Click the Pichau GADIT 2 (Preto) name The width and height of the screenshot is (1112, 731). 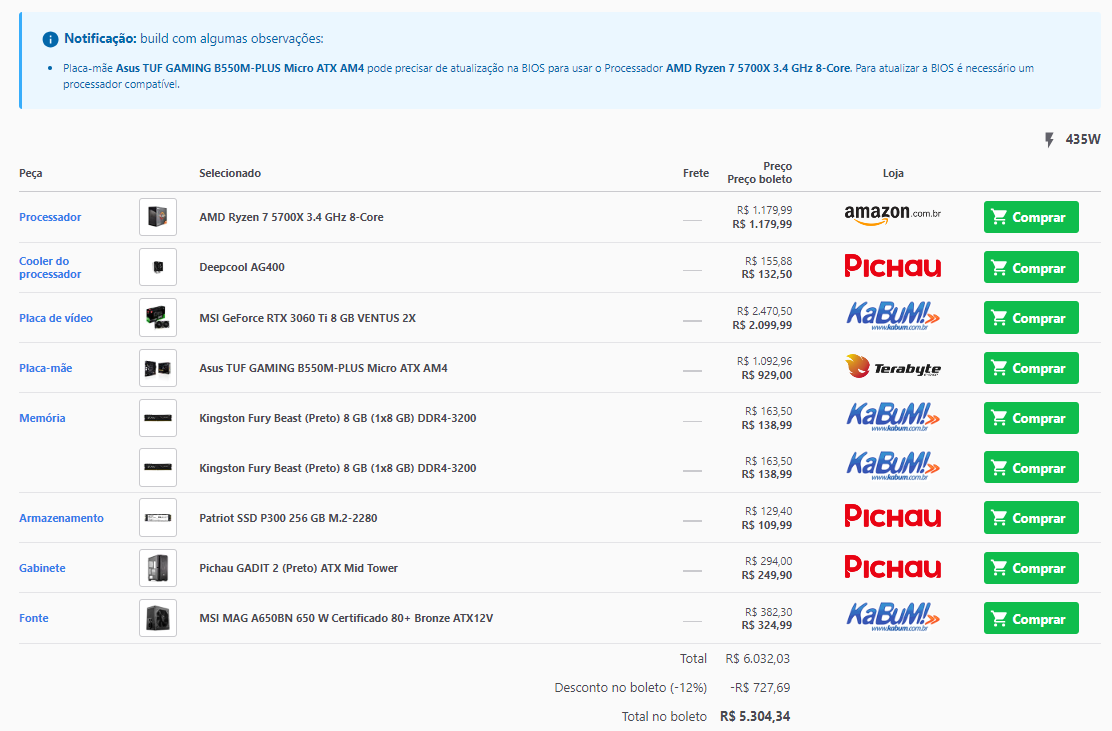(x=299, y=568)
